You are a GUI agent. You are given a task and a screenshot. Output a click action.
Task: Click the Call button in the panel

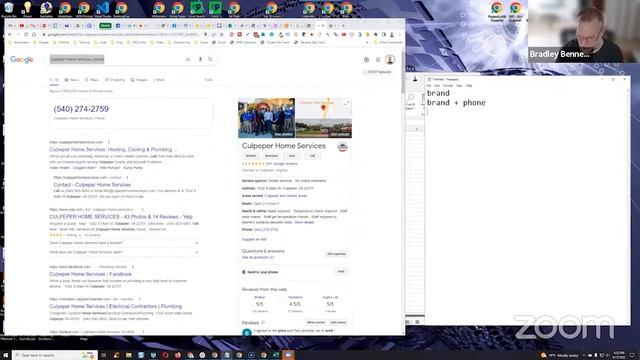(312, 156)
